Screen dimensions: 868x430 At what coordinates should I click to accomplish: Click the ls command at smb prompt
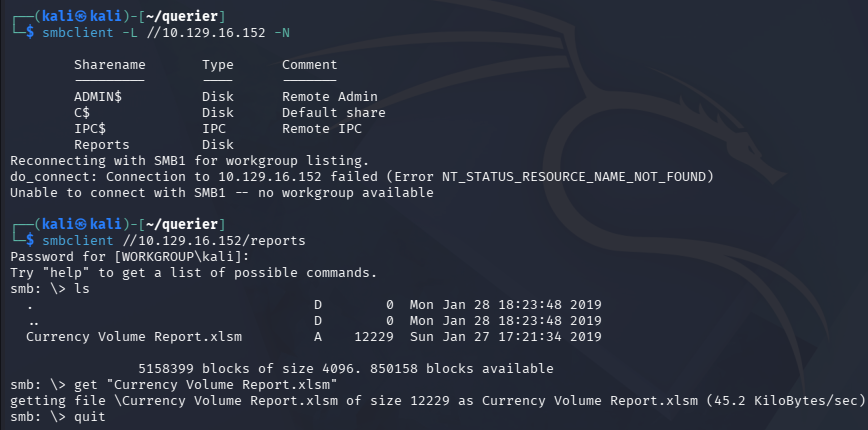click(82, 289)
